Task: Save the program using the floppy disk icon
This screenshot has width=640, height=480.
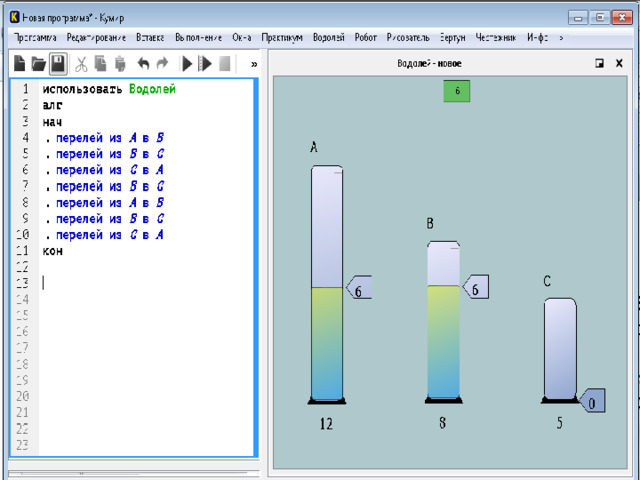Action: [x=59, y=64]
